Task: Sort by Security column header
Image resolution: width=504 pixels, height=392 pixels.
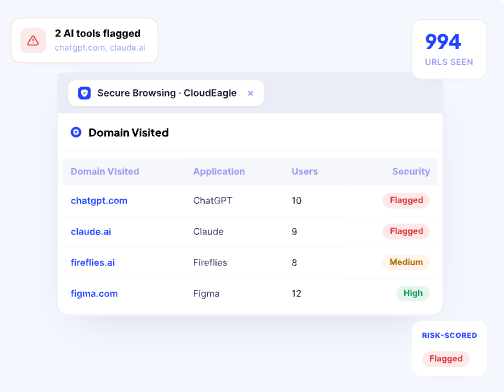Action: 411,172
